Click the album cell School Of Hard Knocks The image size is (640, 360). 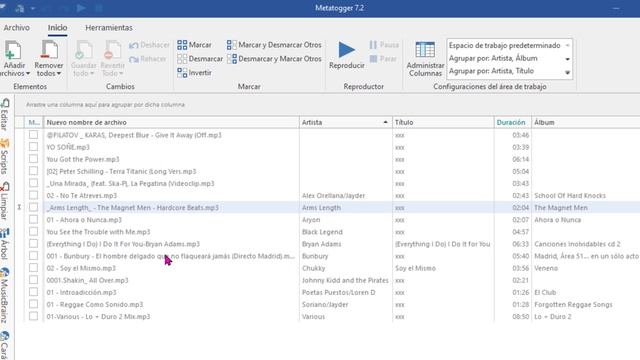point(570,196)
